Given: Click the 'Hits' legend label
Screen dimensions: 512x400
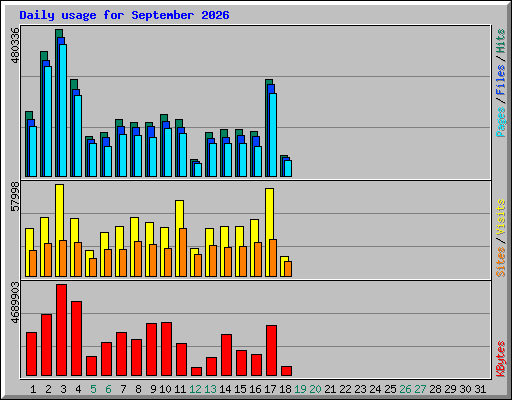Looking at the screenshot, I should point(501,41).
